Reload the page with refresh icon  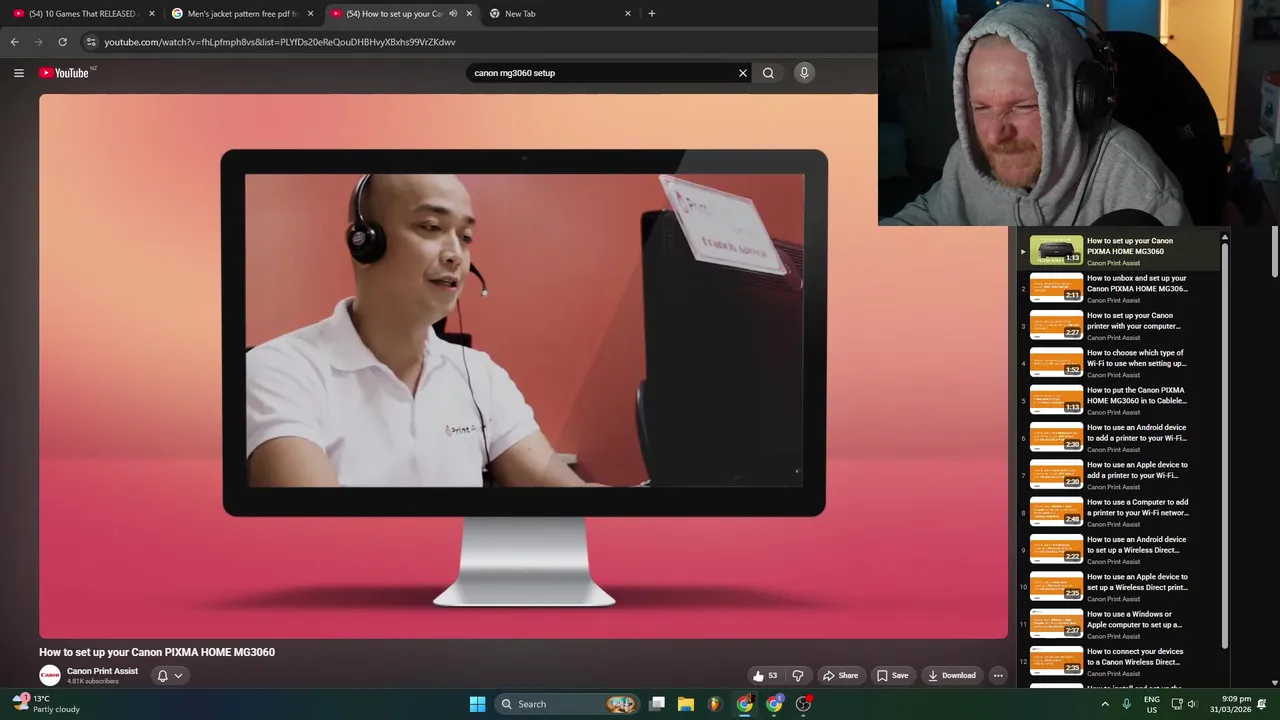click(62, 42)
